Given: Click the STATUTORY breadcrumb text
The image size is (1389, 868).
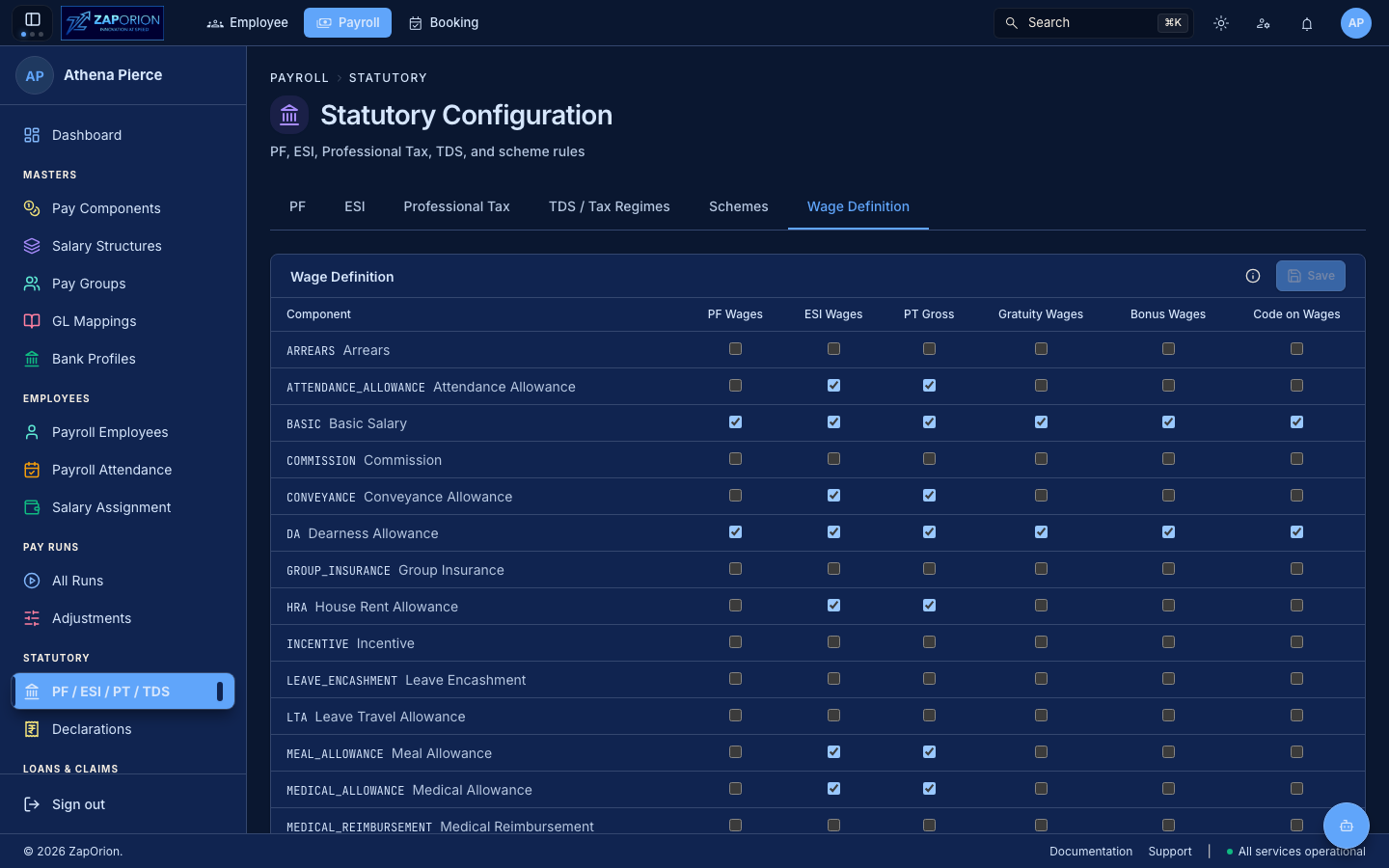Looking at the screenshot, I should coord(388,78).
